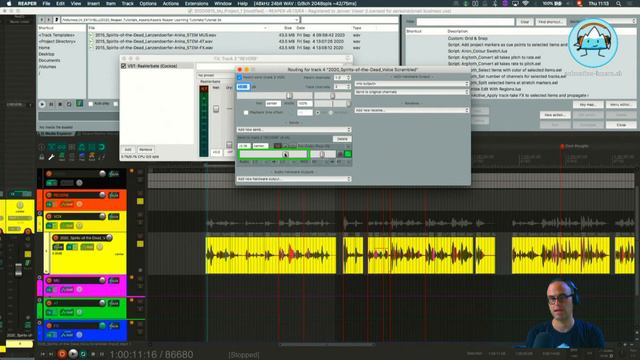Image resolution: width=640 pixels, height=360 pixels.
Task: Select Project Directory shortcut in Media Explorer
Action: (x=57, y=41)
